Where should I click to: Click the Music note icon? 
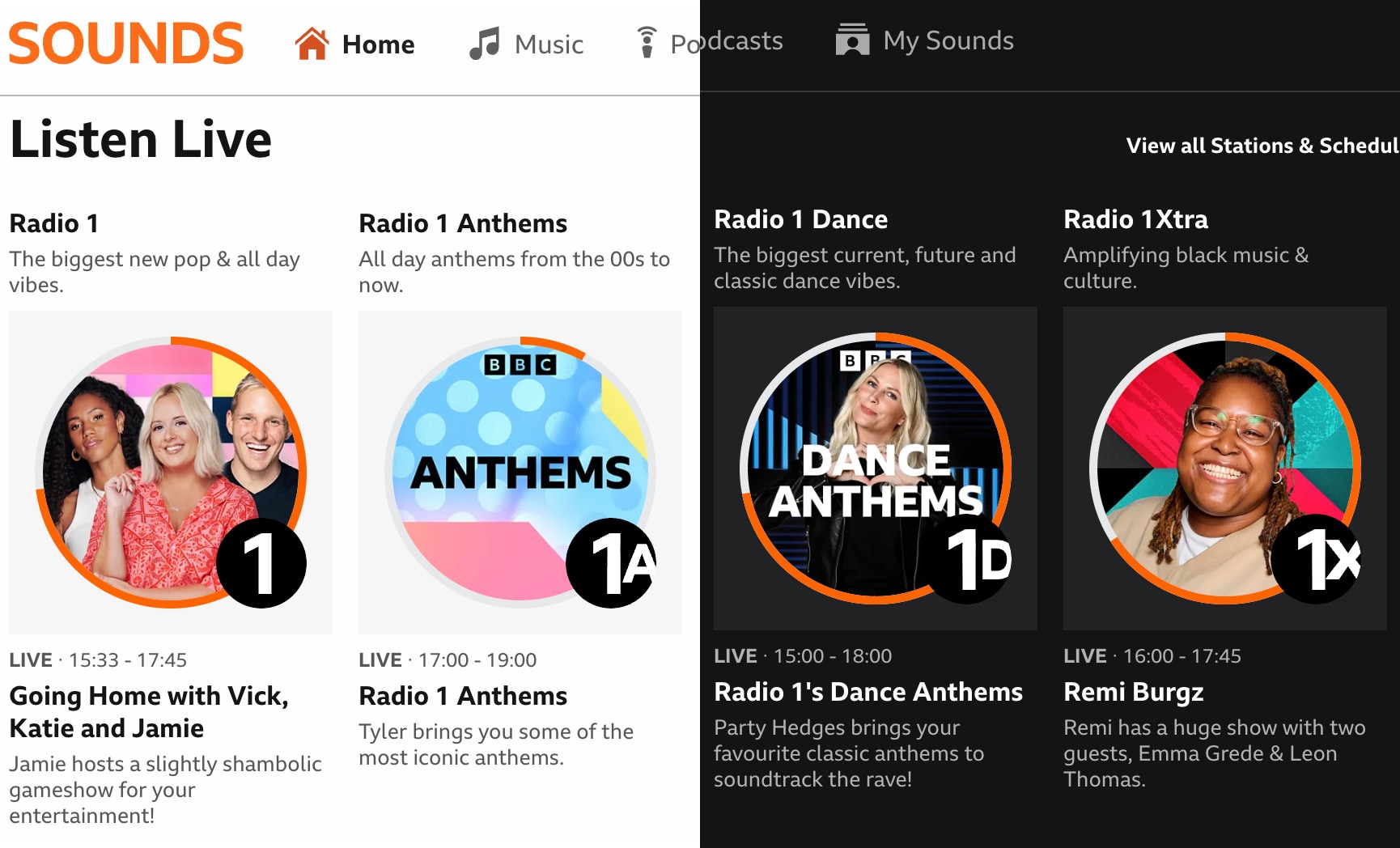click(485, 44)
